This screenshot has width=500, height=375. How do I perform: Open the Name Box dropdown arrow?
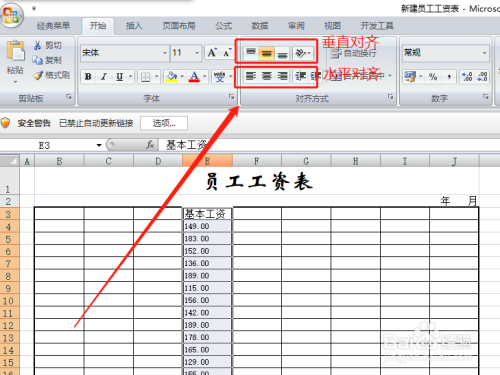pos(99,145)
